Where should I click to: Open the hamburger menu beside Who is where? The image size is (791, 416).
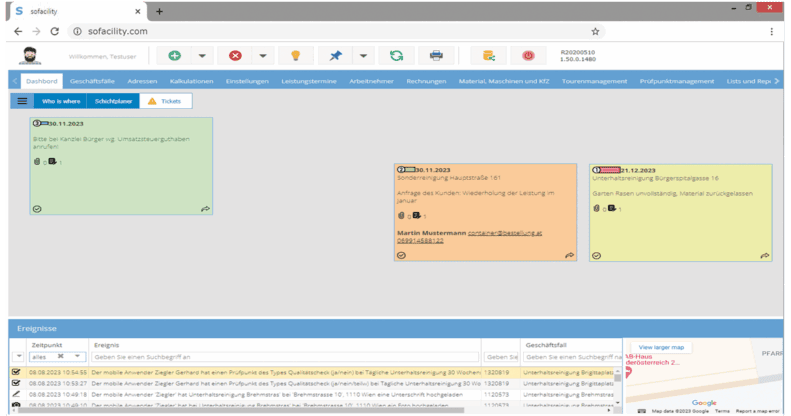pyautogui.click(x=22, y=101)
